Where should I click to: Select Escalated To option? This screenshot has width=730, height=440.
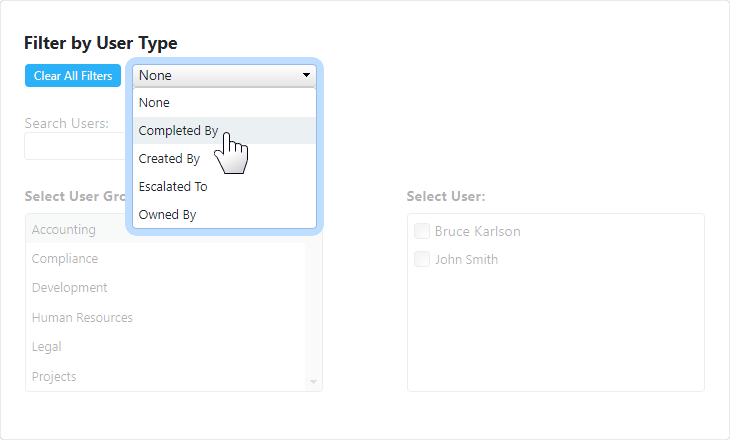(224, 186)
